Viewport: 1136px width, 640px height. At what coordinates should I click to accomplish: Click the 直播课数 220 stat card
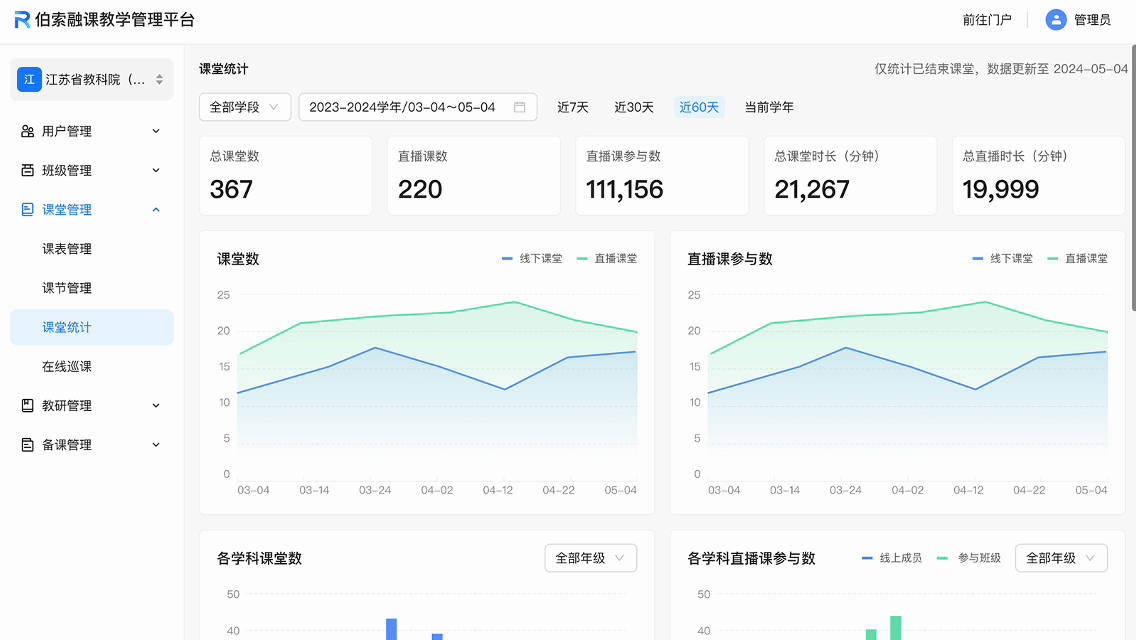pyautogui.click(x=474, y=175)
